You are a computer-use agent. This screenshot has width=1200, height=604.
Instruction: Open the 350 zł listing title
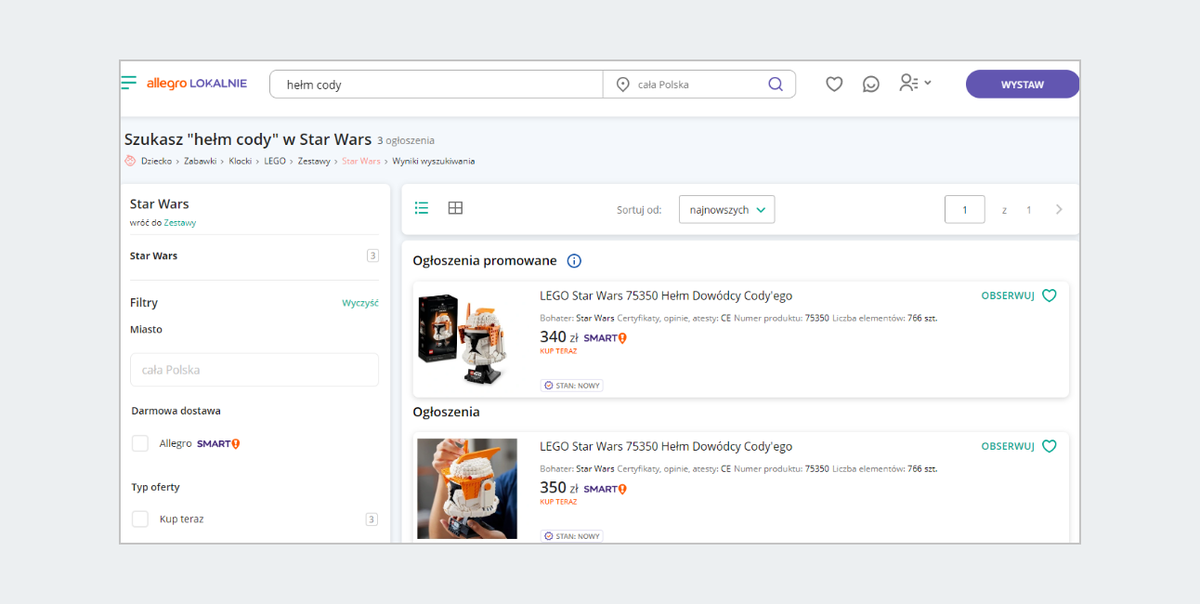click(666, 447)
